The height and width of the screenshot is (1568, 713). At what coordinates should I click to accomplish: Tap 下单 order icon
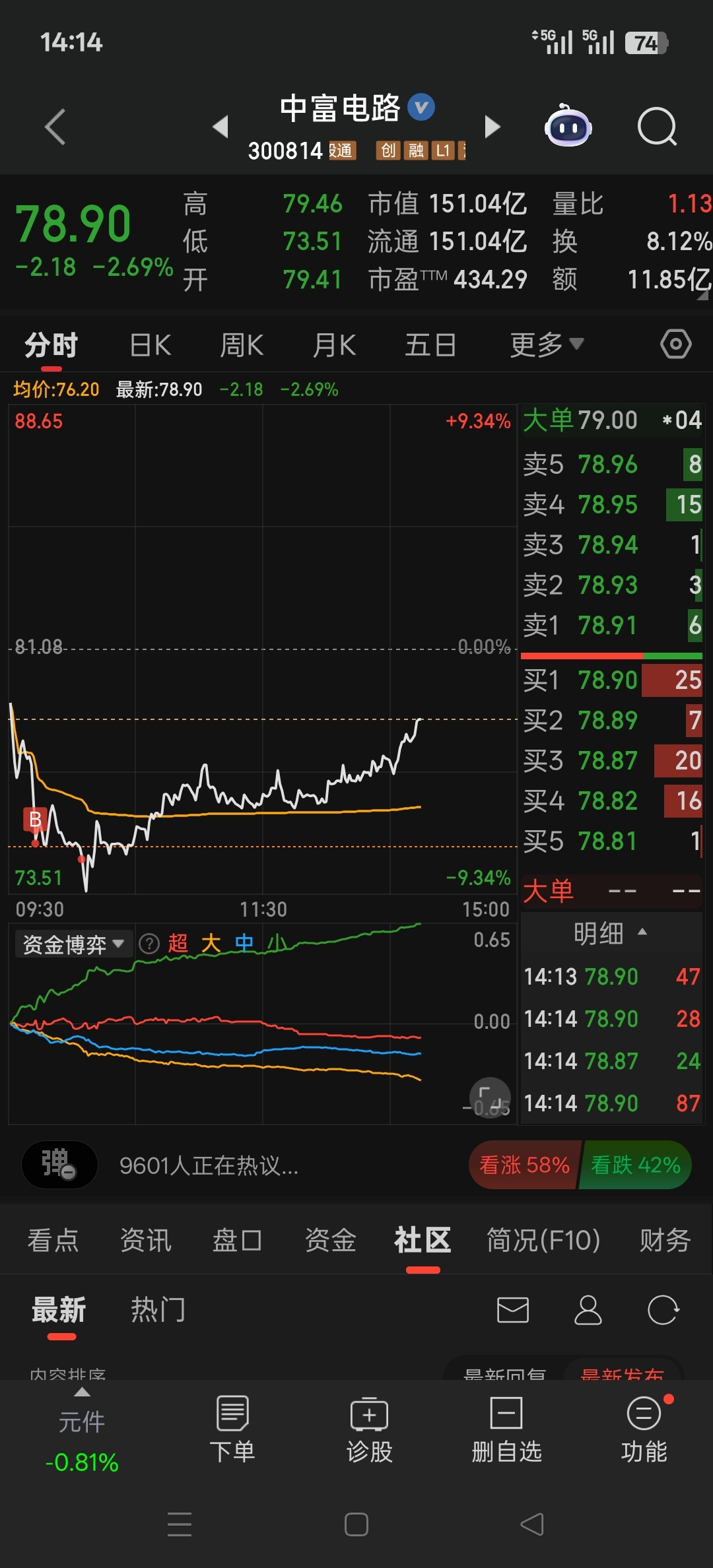(x=232, y=1429)
